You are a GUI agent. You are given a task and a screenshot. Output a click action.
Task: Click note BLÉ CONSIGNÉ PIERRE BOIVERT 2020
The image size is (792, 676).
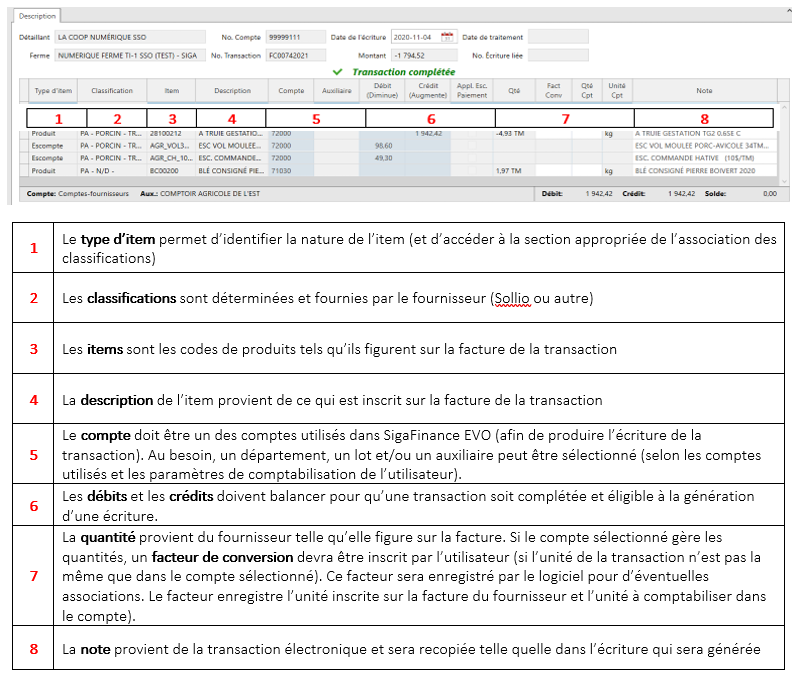[x=695, y=171]
